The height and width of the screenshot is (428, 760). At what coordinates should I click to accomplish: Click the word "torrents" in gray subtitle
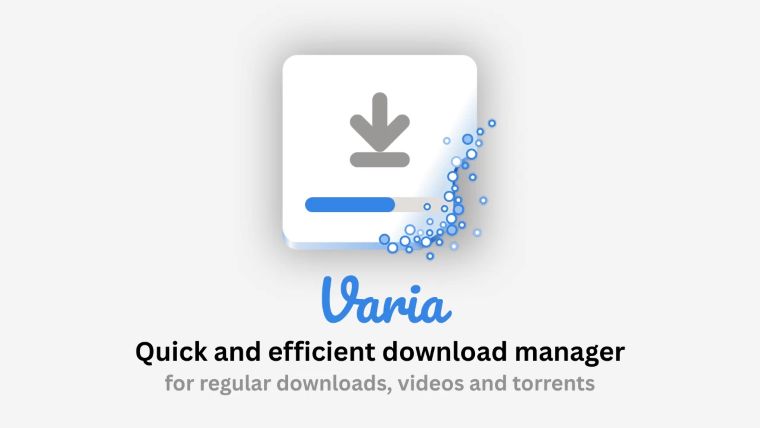tap(554, 383)
